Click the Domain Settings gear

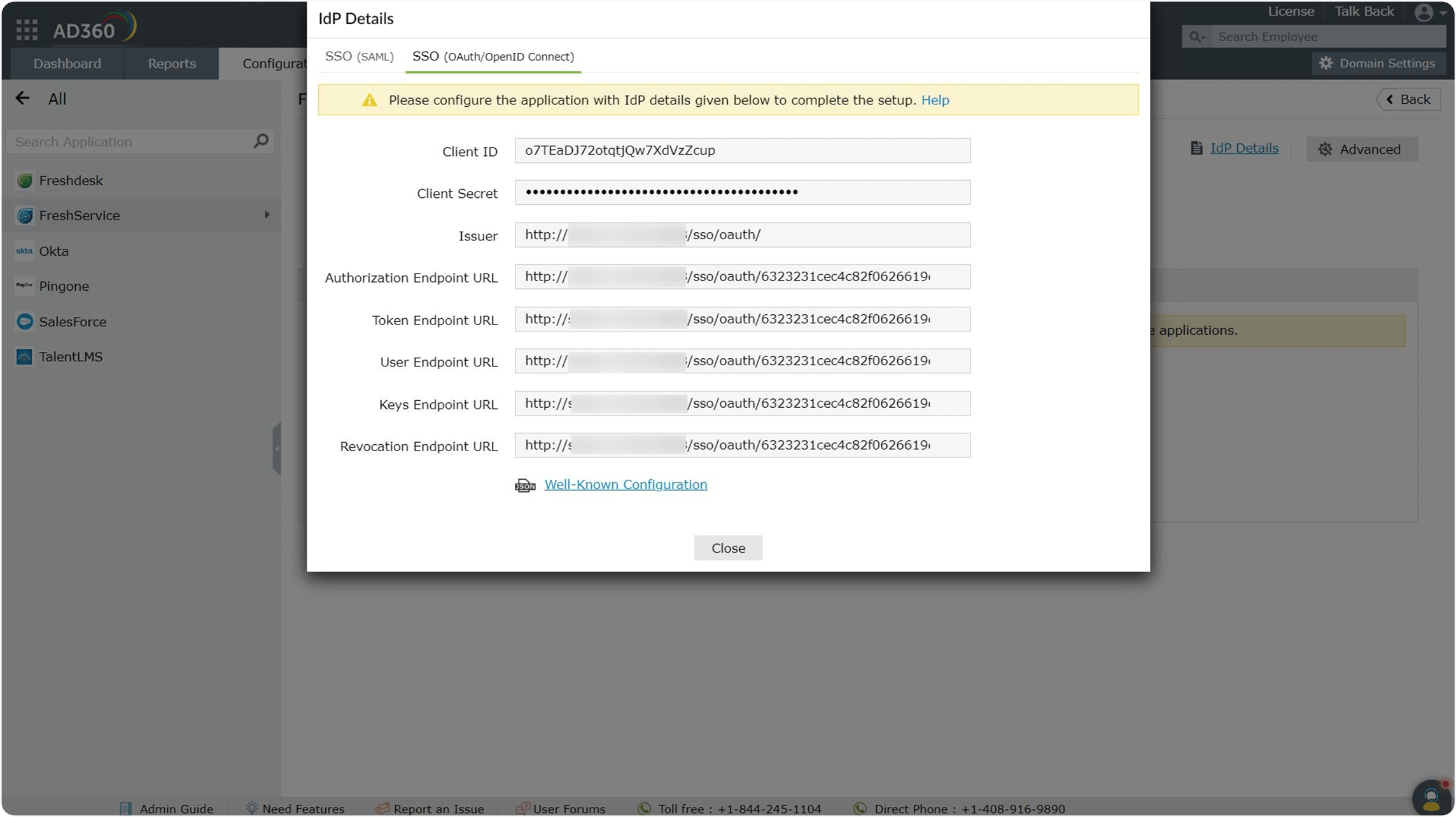point(1326,63)
